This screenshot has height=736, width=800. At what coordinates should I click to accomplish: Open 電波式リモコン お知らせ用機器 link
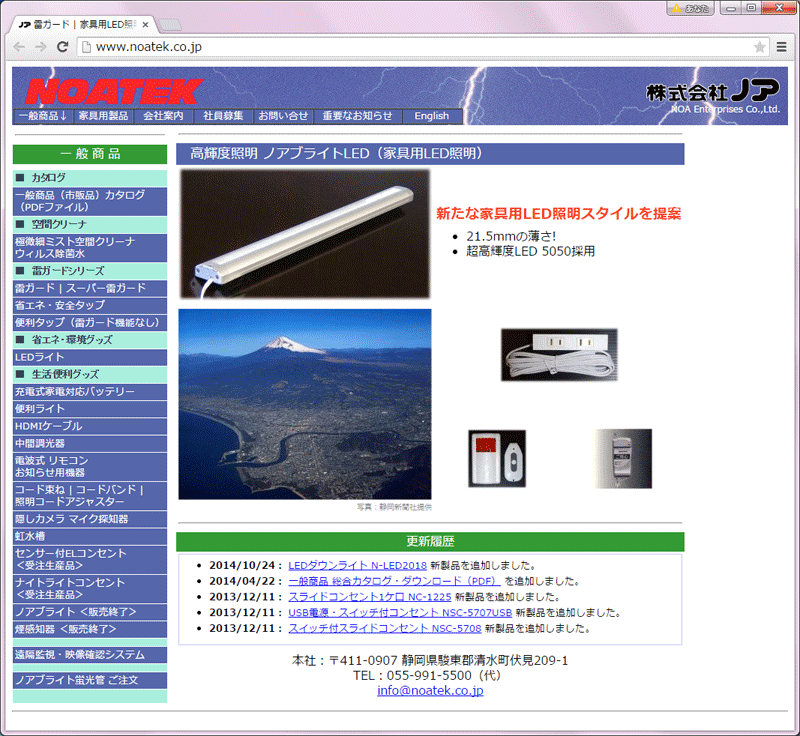point(90,467)
